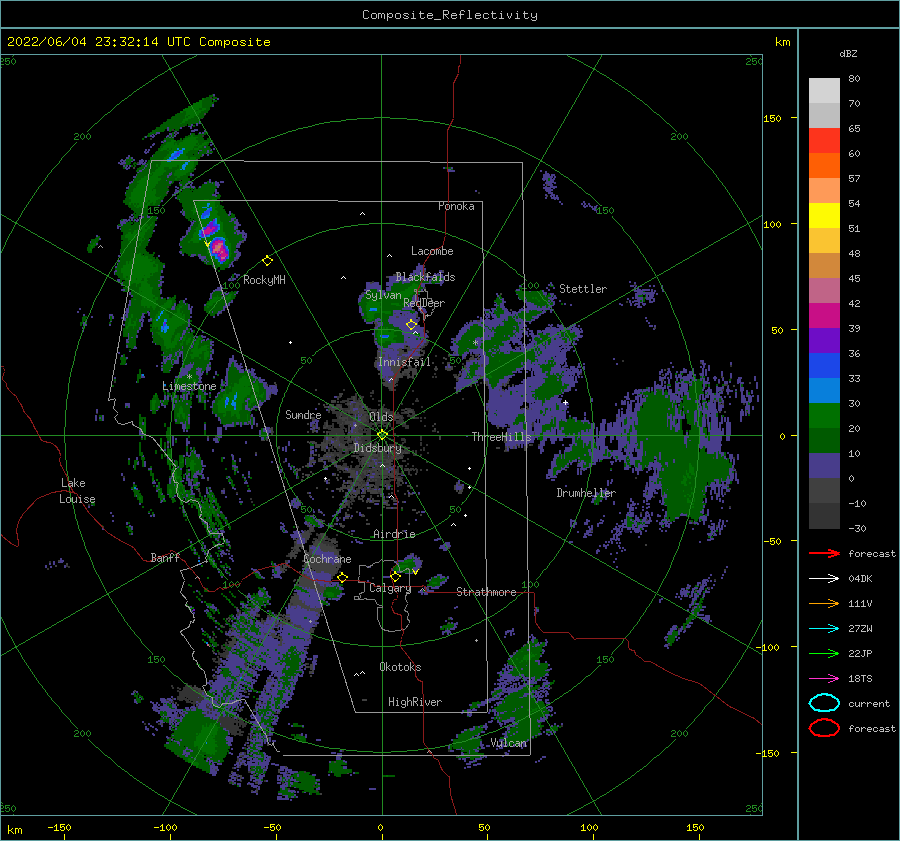900x841 pixels.
Task: Click the magenta 18TS arrow icon
Action: click(824, 679)
